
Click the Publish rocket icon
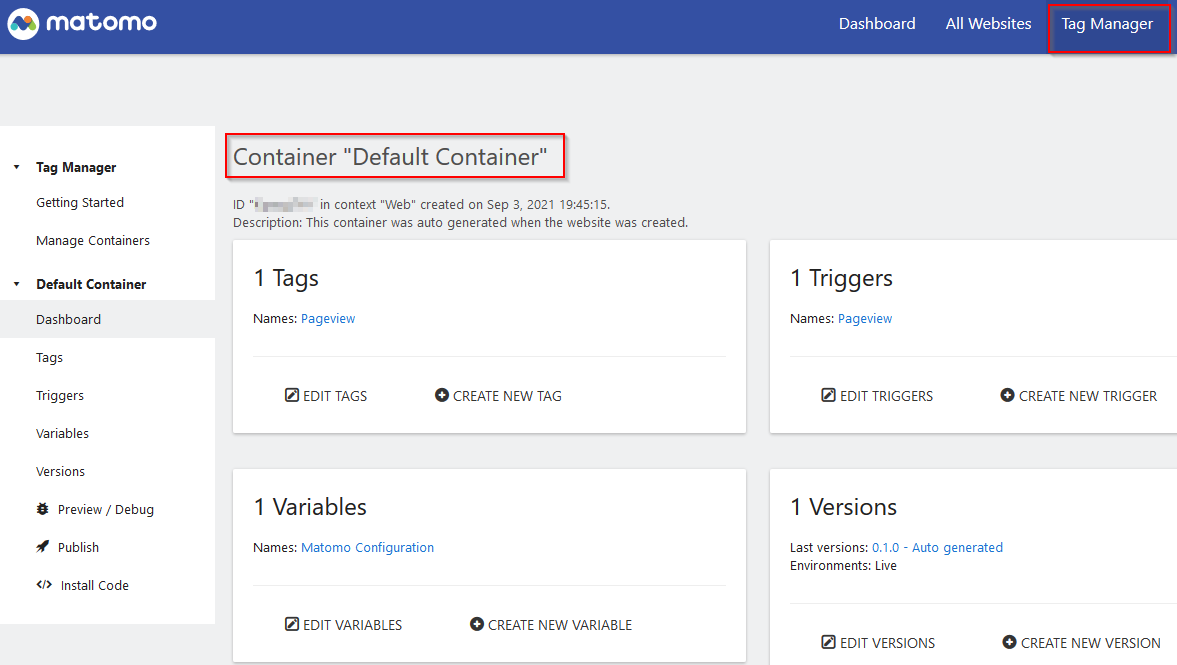tap(43, 547)
